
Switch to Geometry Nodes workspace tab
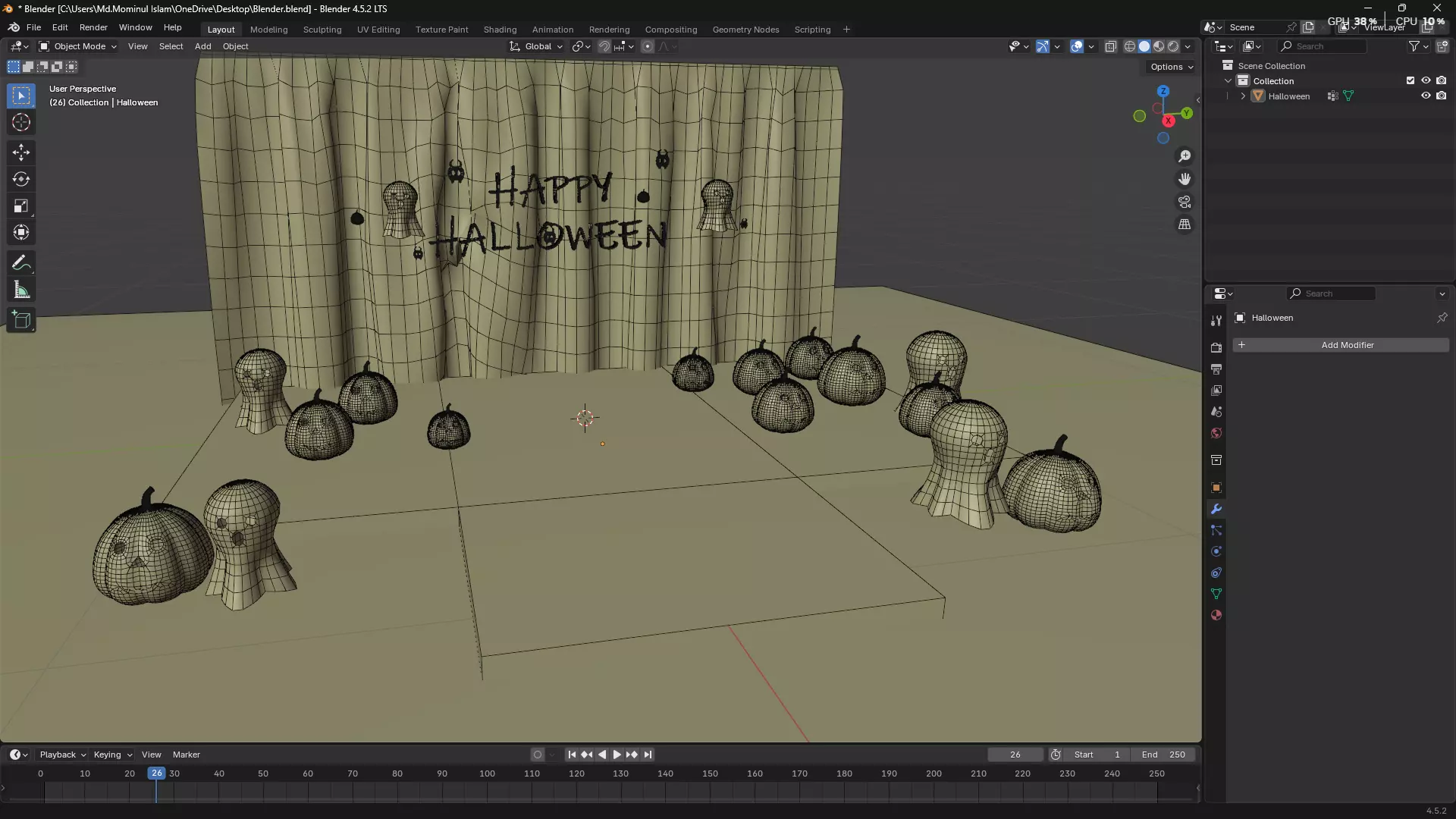tap(745, 30)
